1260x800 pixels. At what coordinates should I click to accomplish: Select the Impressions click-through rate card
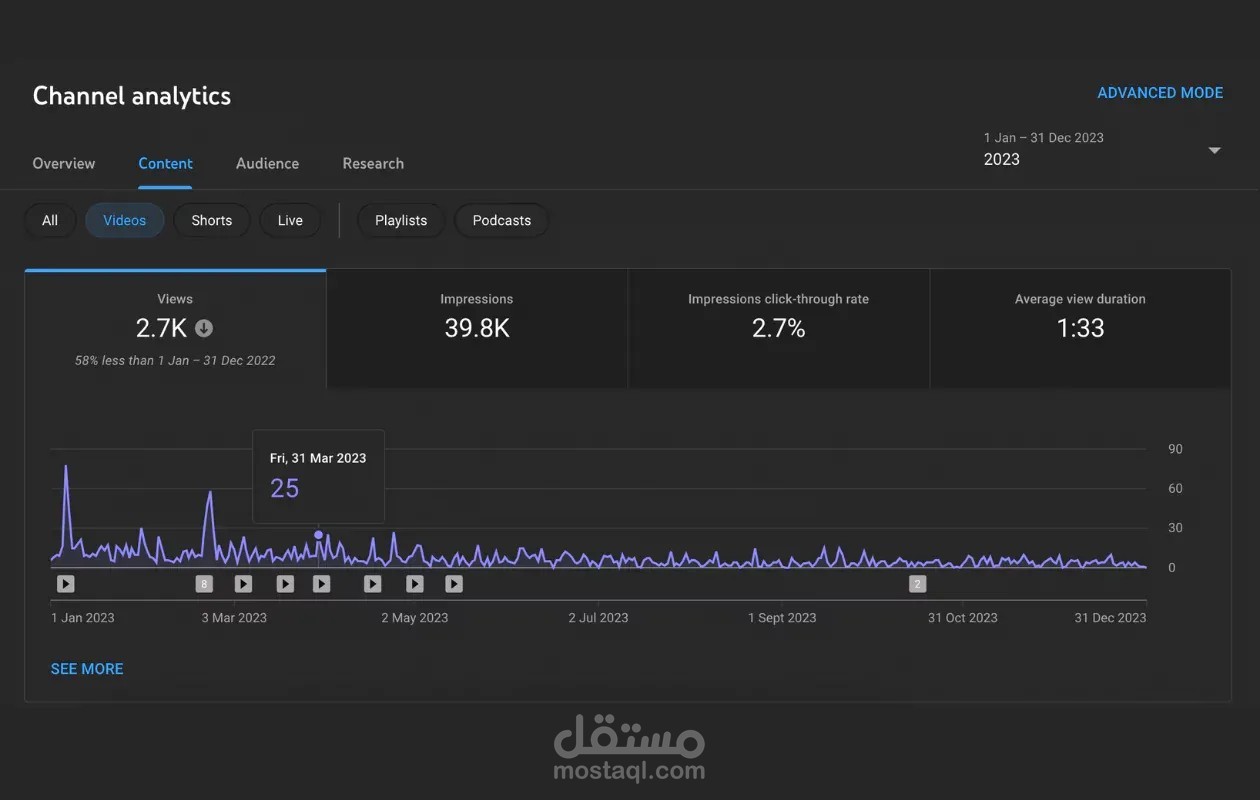pos(779,328)
